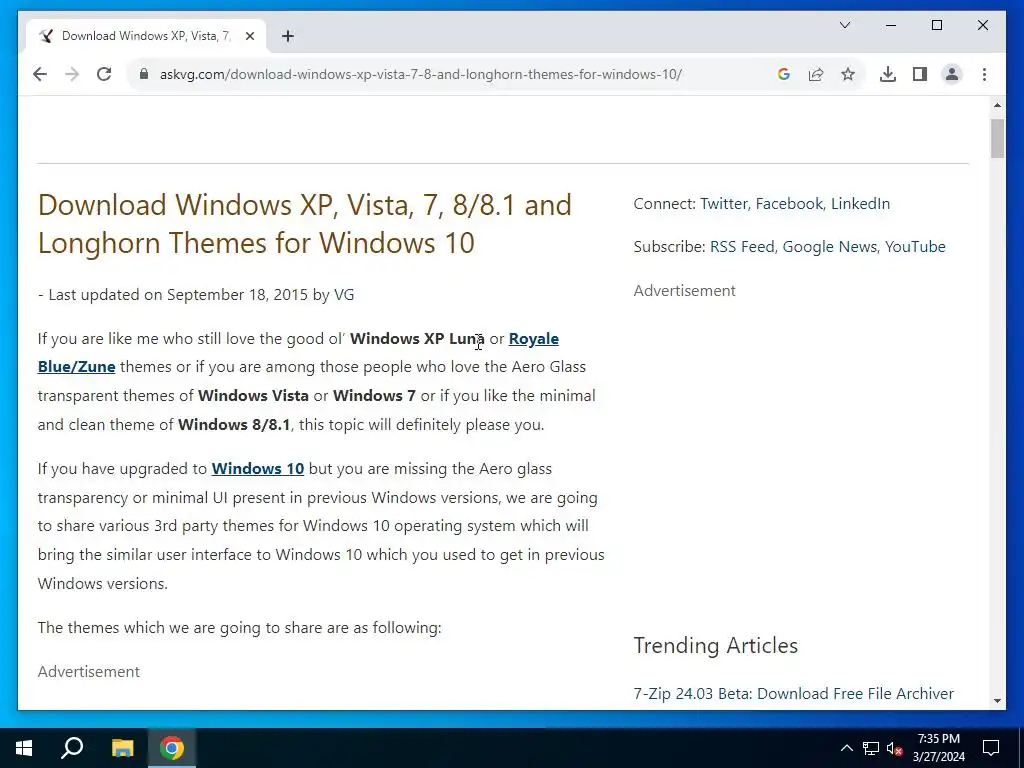1024x768 pixels.
Task: Open the Chrome three-dot menu
Action: tap(984, 74)
